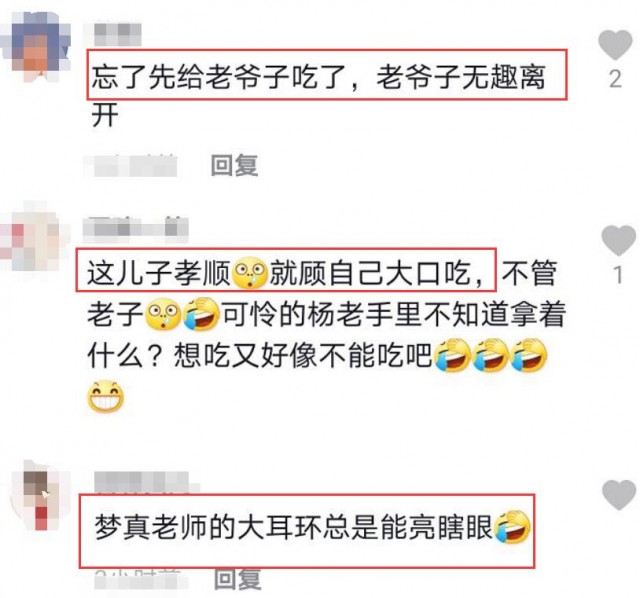This screenshot has width=640, height=598.
Task: Select the comment text 这儿子孝顺就顾自己大口吃
Action: coord(286,273)
